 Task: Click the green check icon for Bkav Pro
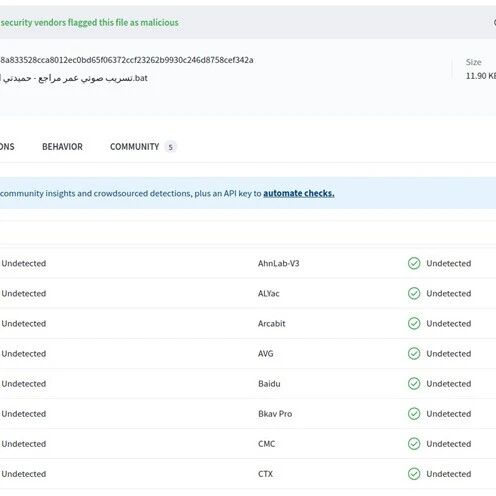point(414,414)
